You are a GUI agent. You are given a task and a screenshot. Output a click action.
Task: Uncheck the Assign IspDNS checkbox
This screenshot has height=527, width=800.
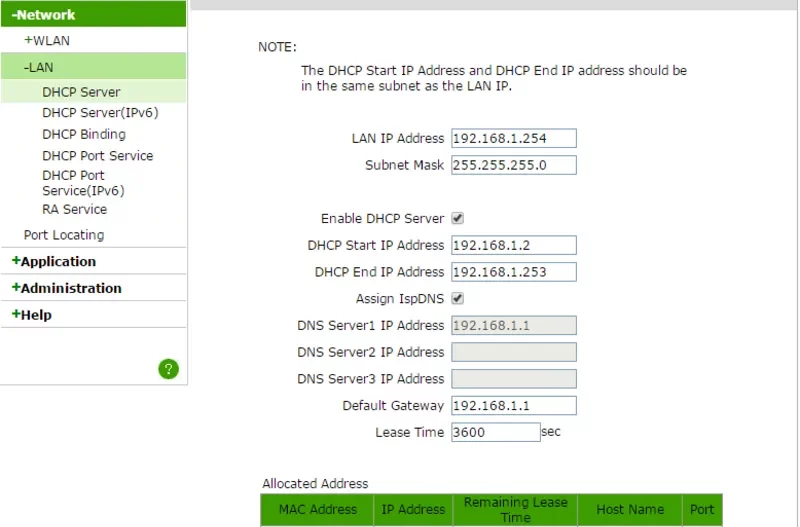[x=457, y=299]
